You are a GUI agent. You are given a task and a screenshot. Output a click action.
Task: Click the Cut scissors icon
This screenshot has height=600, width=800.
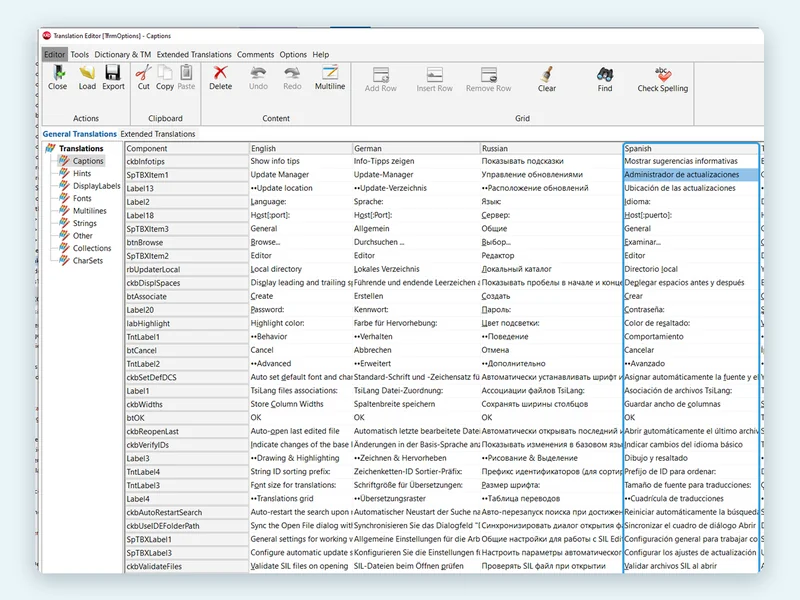coord(143,73)
